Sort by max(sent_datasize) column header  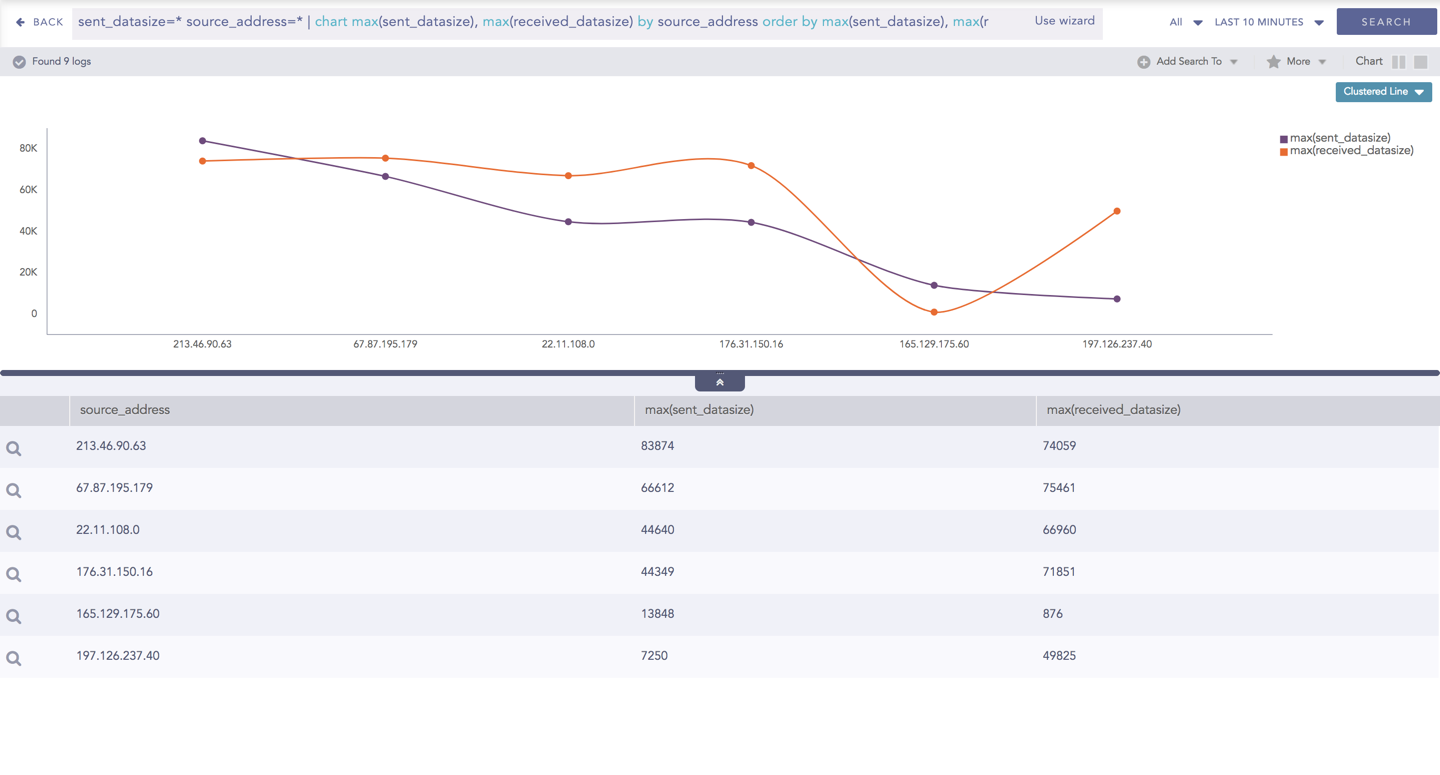tap(699, 410)
